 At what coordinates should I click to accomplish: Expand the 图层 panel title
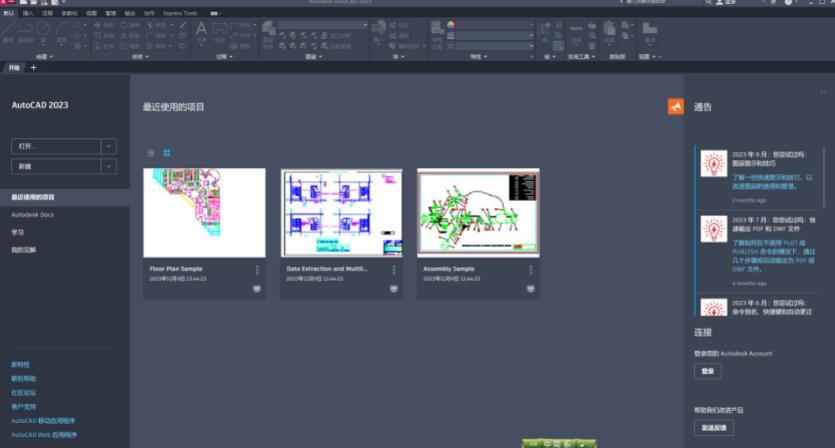coord(313,56)
